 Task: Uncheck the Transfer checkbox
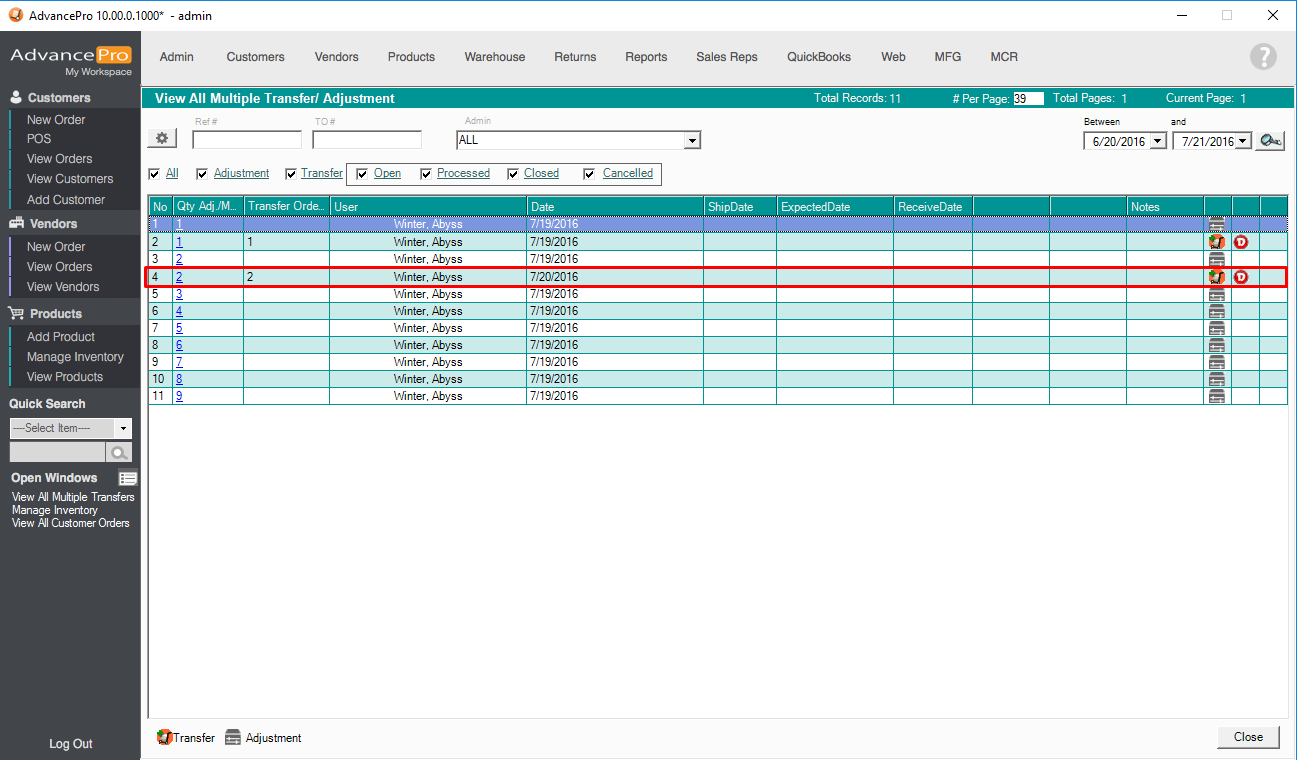click(291, 173)
